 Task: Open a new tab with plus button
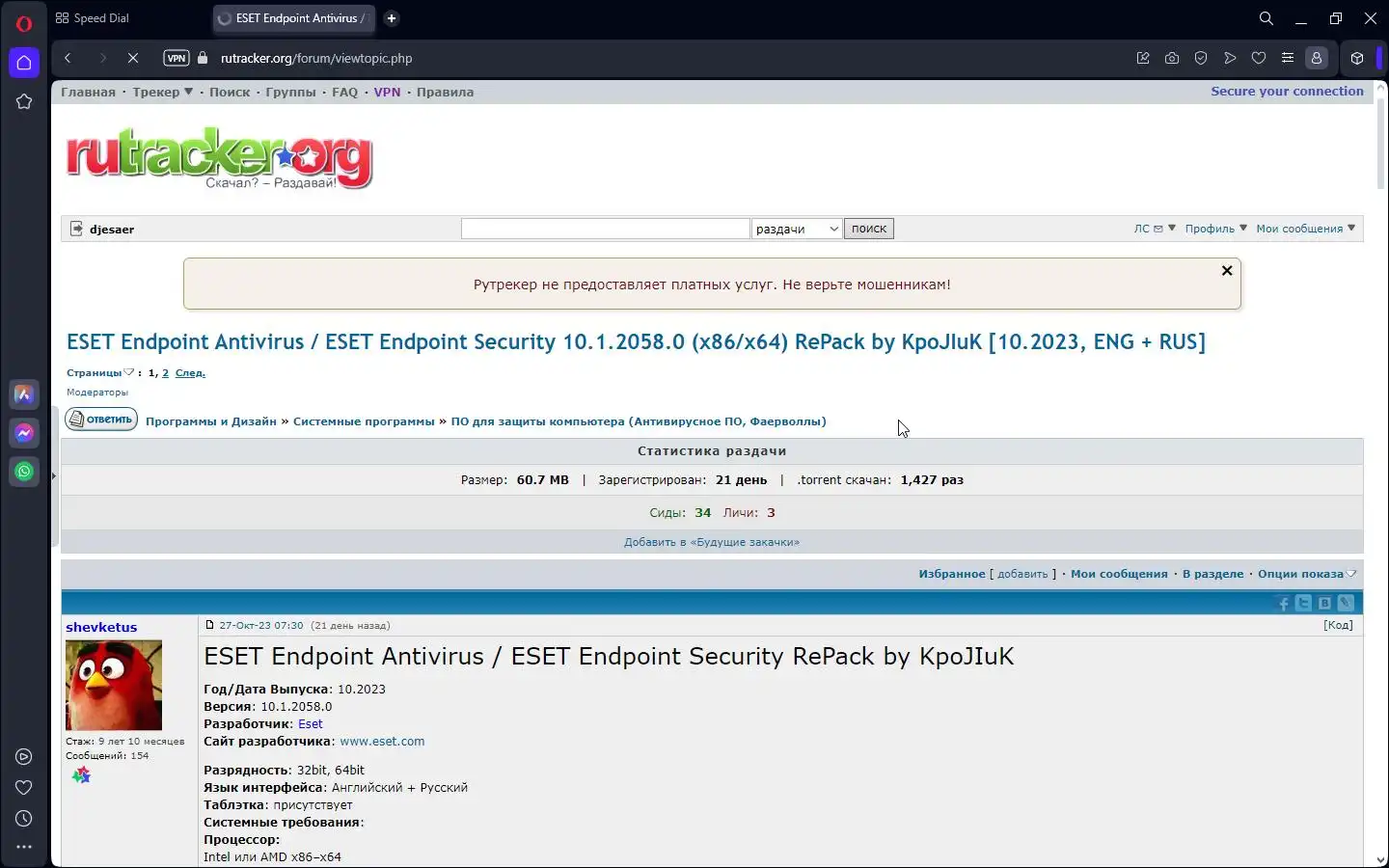pyautogui.click(x=392, y=18)
